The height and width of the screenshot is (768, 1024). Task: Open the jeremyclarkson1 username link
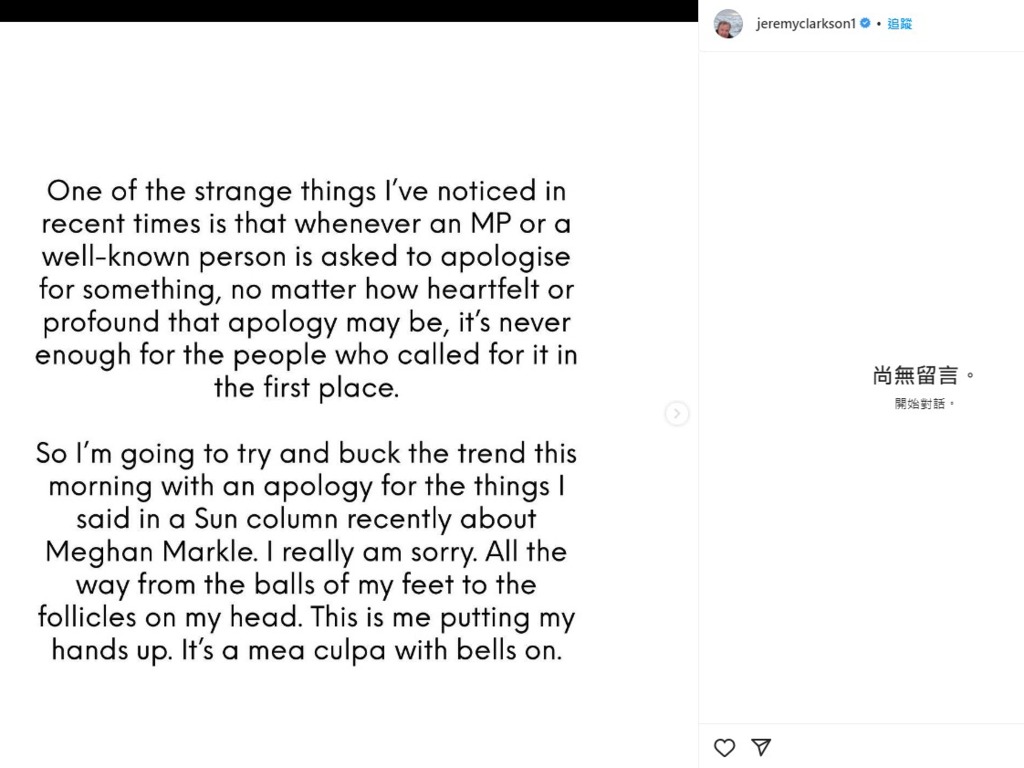coord(805,24)
